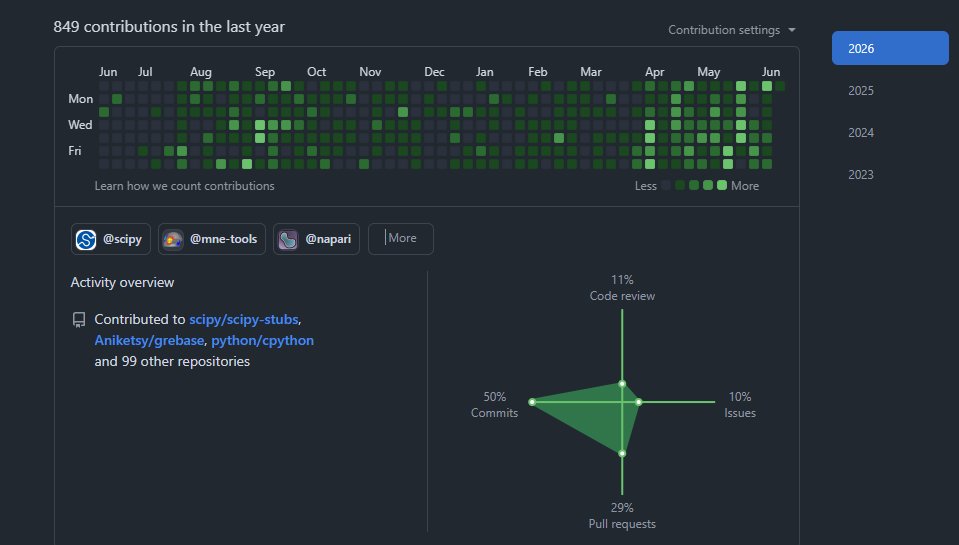Click the empty legend swatch next to Less
959x545 pixels.
(666, 185)
